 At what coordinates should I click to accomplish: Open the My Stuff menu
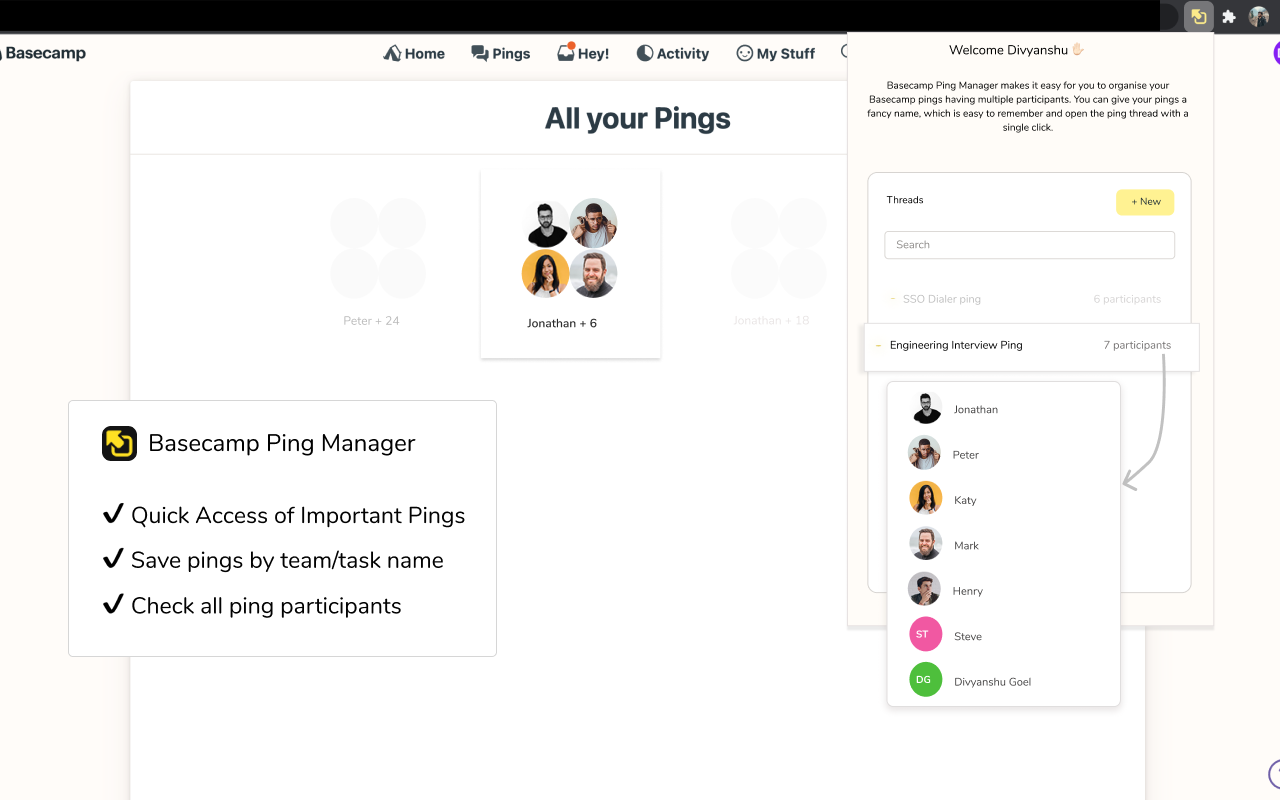tap(775, 53)
